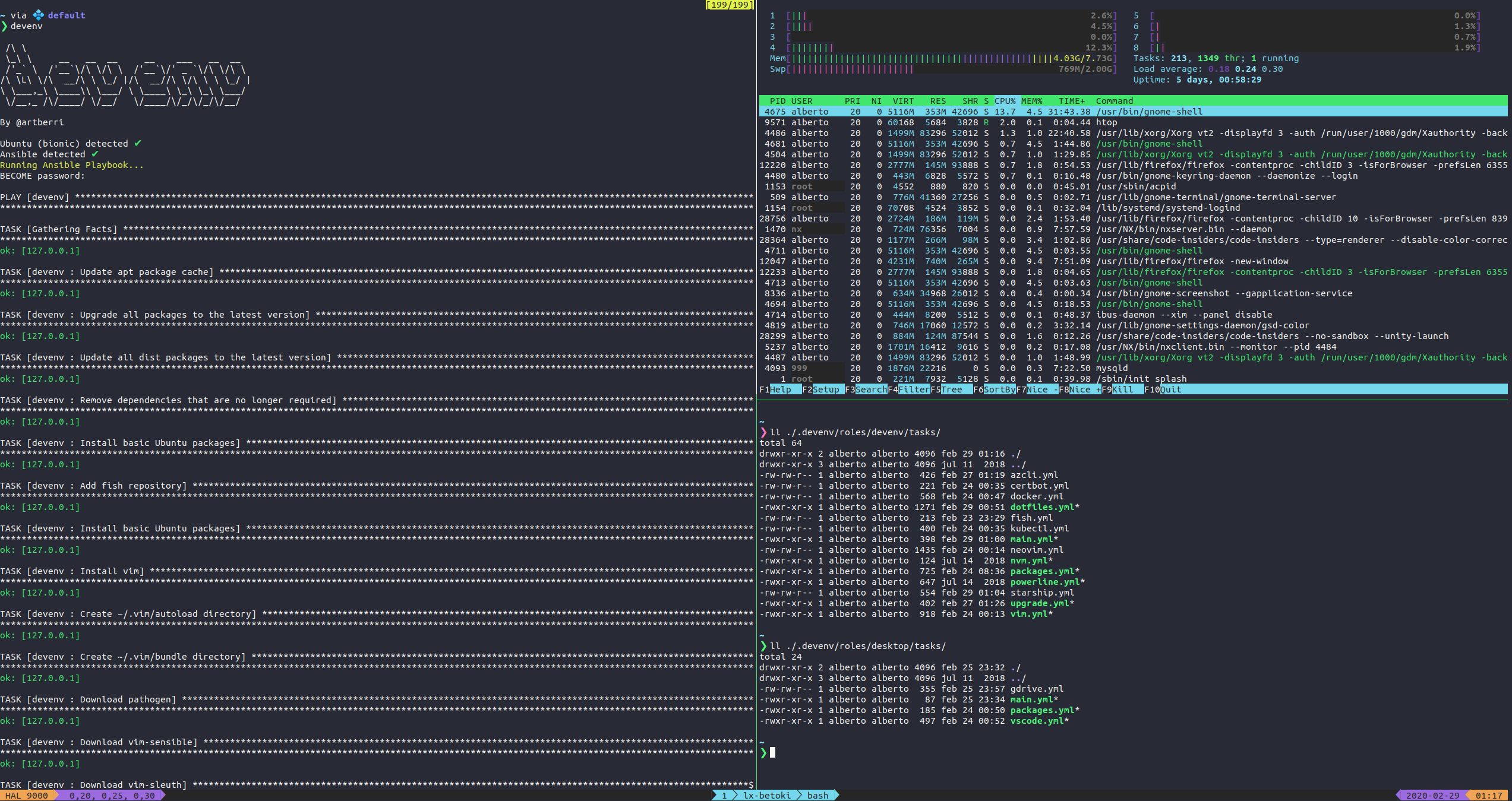Viewport: 1512px width, 801px height.
Task: Click the pink prompt chevron before 'll ./.devenv/roles/devenv/tasks/'
Action: coord(763,432)
